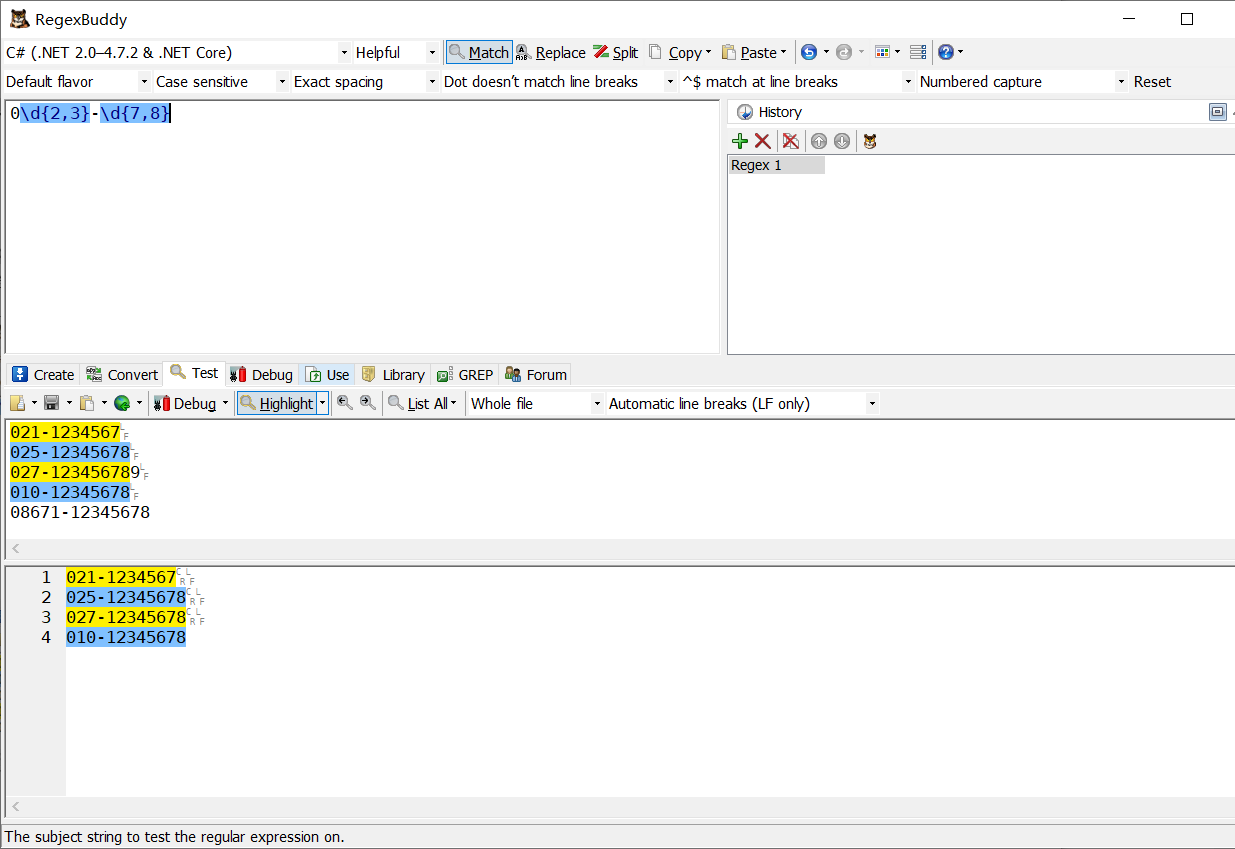Click the colored grid layout icon
1235x849 pixels.
882,52
